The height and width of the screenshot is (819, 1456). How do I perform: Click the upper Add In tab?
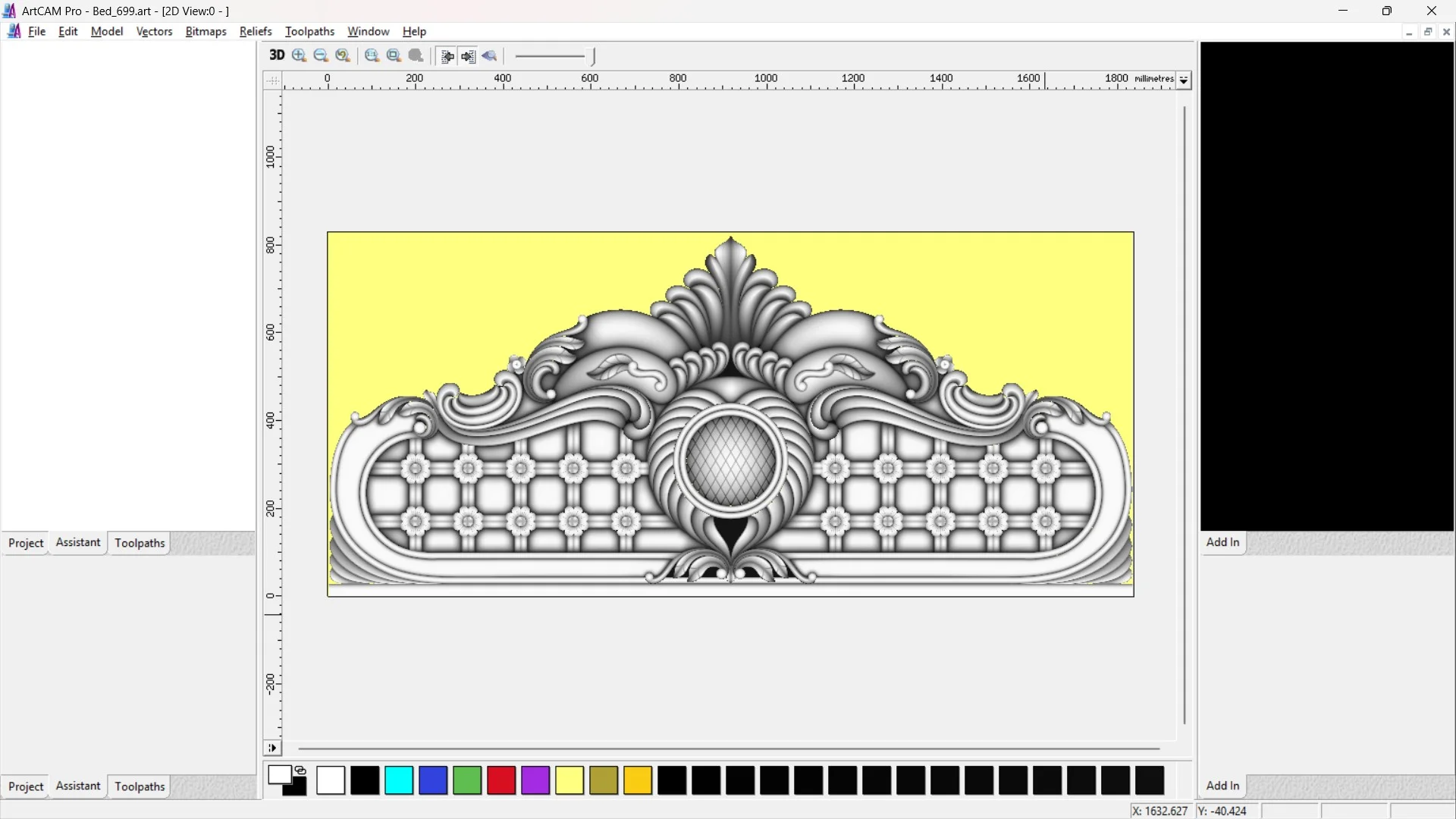pos(1222,542)
